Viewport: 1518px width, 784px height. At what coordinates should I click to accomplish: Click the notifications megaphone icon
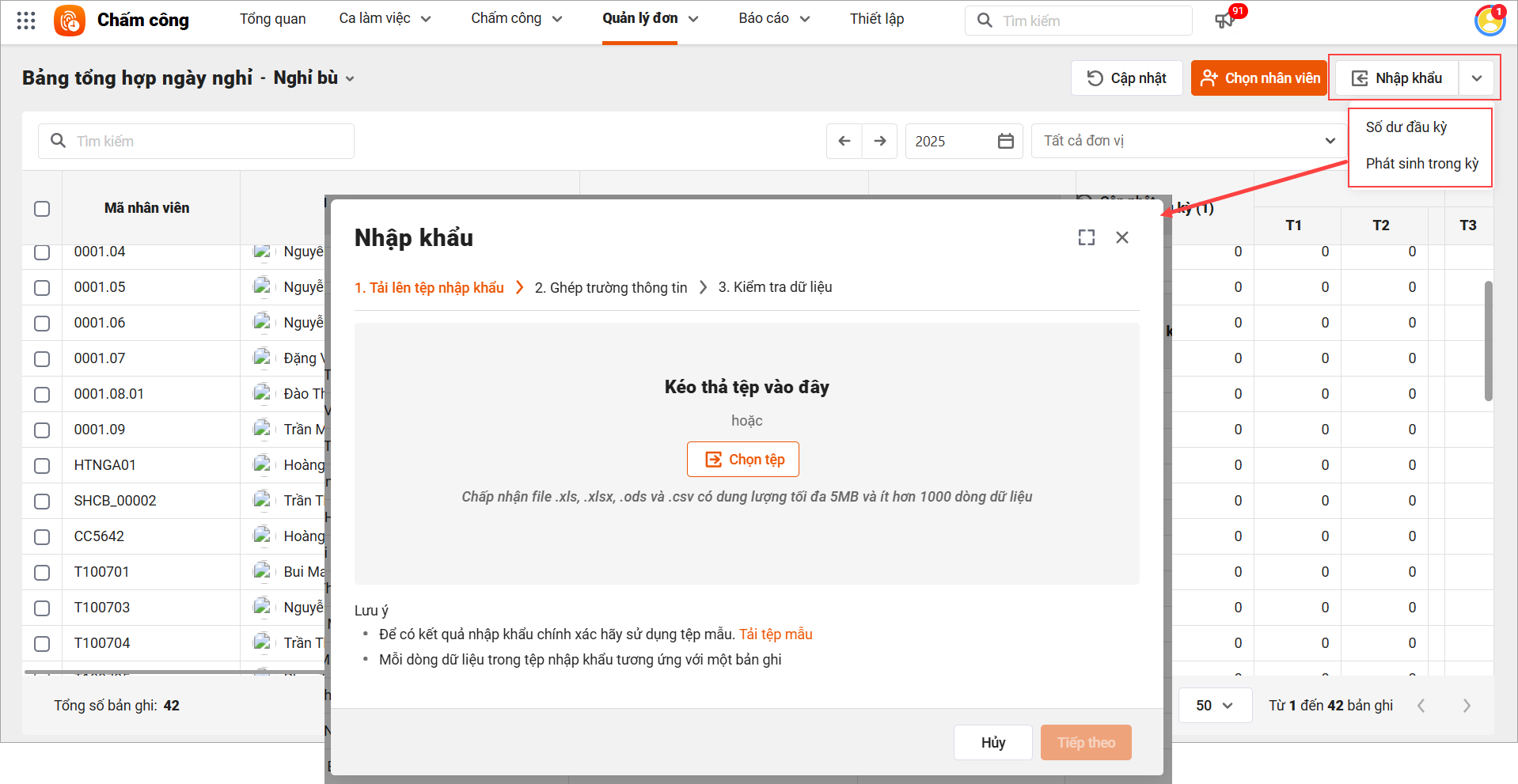tap(1224, 21)
